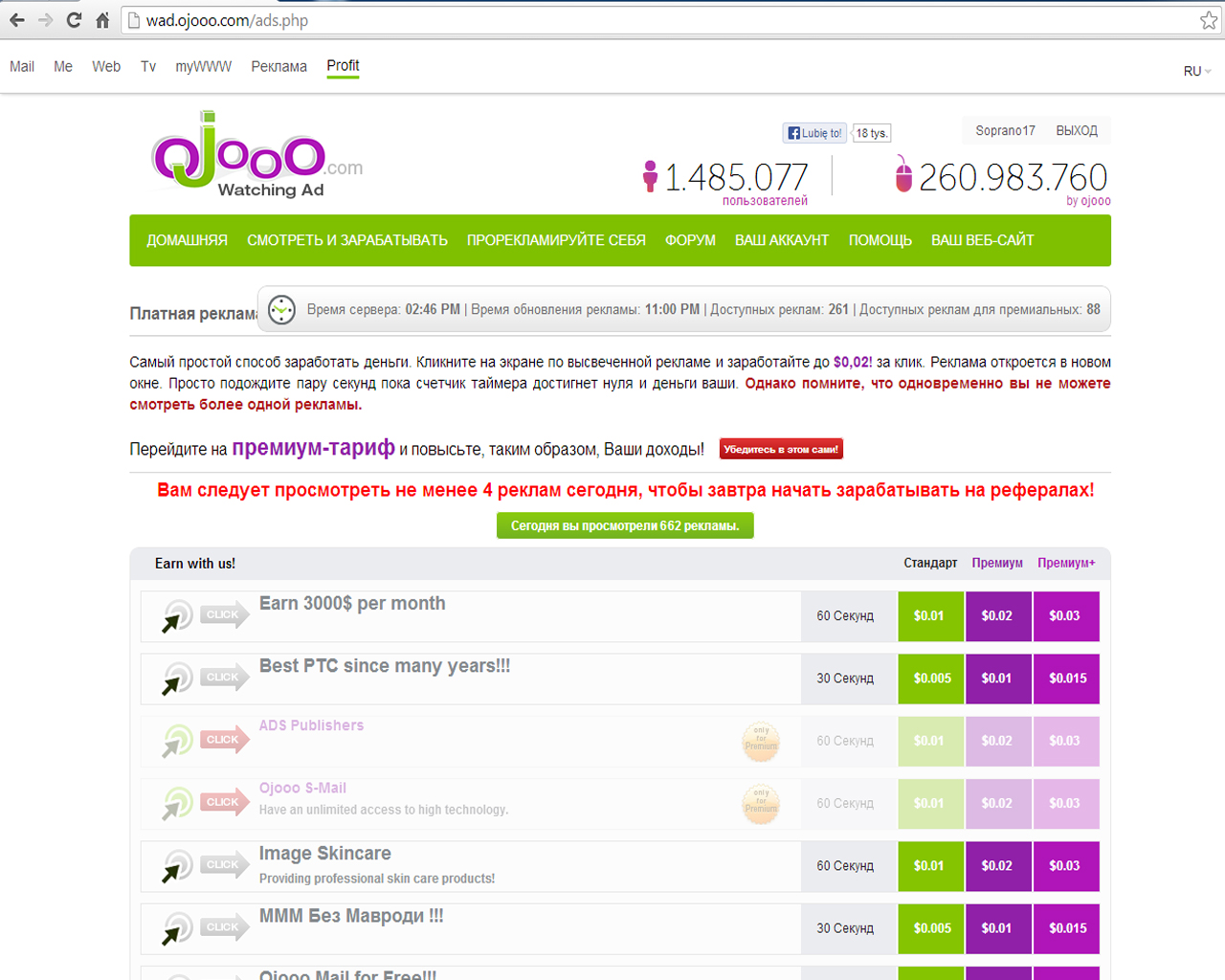Click target icon for Ojooo S-Mail row
This screenshot has width=1225, height=980.
[x=177, y=804]
